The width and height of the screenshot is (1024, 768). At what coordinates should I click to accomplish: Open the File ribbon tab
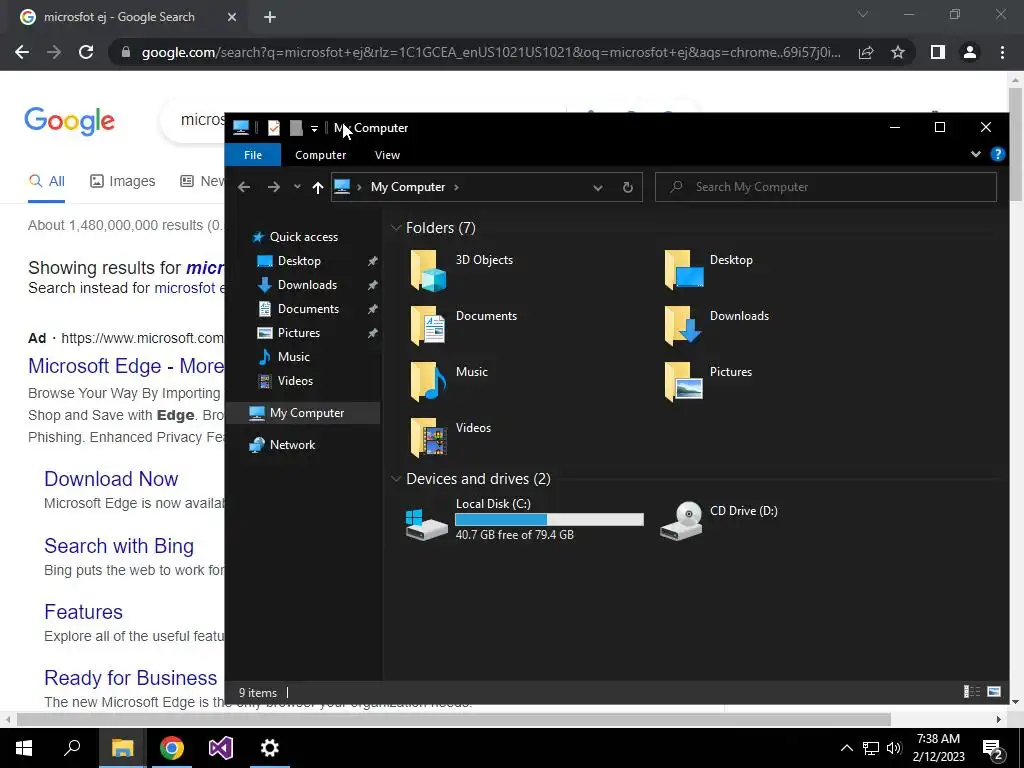(253, 155)
